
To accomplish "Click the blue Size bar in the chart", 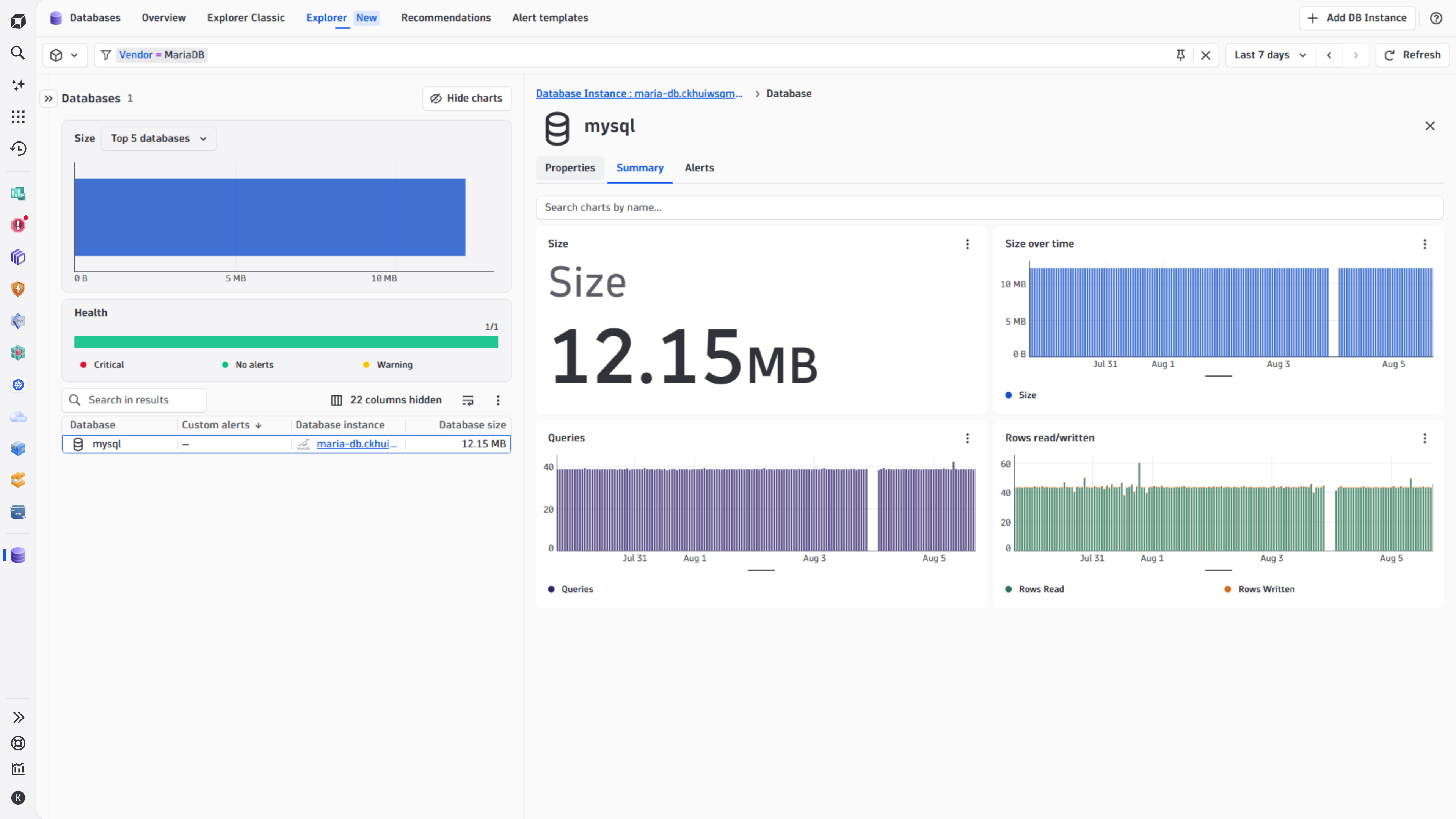I will coord(270,217).
